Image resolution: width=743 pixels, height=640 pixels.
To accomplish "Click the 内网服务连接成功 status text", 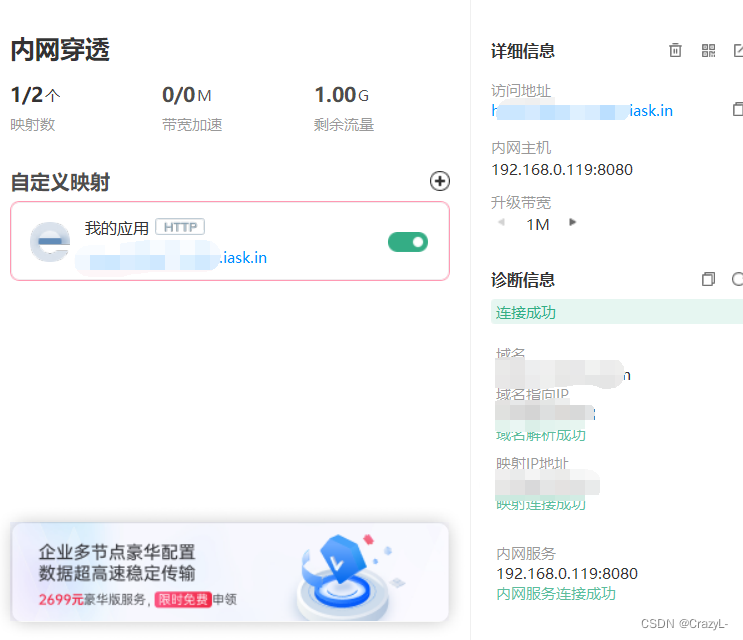I will (x=556, y=593).
